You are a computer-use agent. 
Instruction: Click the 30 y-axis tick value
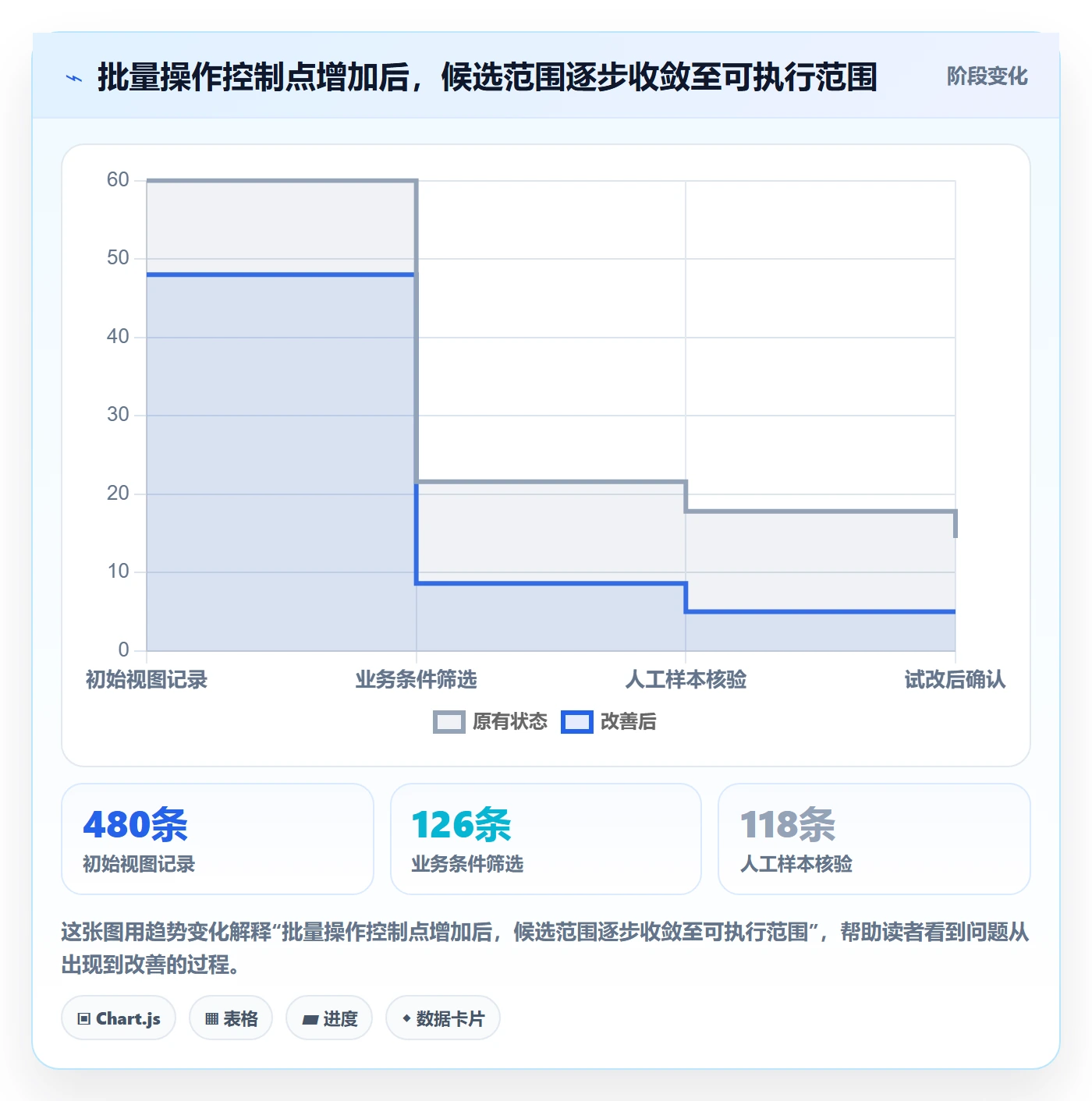coord(118,415)
